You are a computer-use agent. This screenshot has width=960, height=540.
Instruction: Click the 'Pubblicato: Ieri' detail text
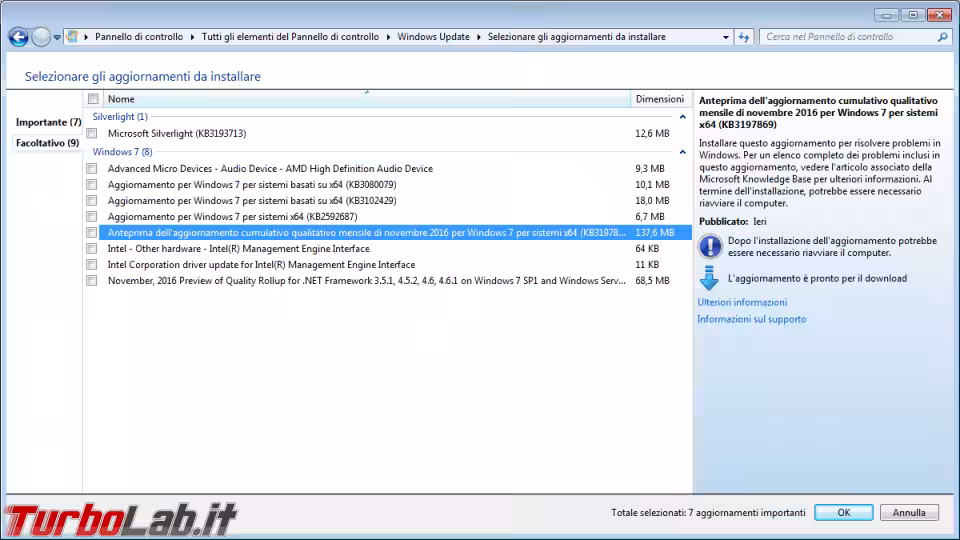[733, 222]
